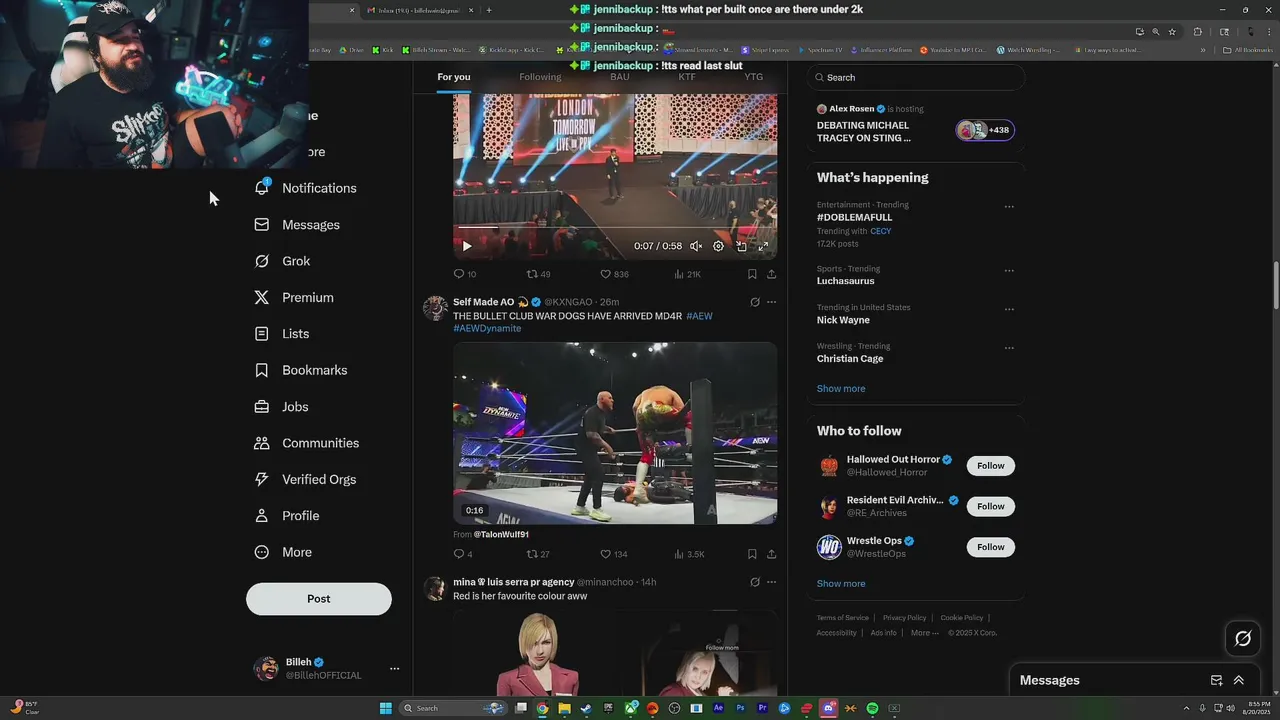
Task: Open the floating Grok button
Action: 1243,638
